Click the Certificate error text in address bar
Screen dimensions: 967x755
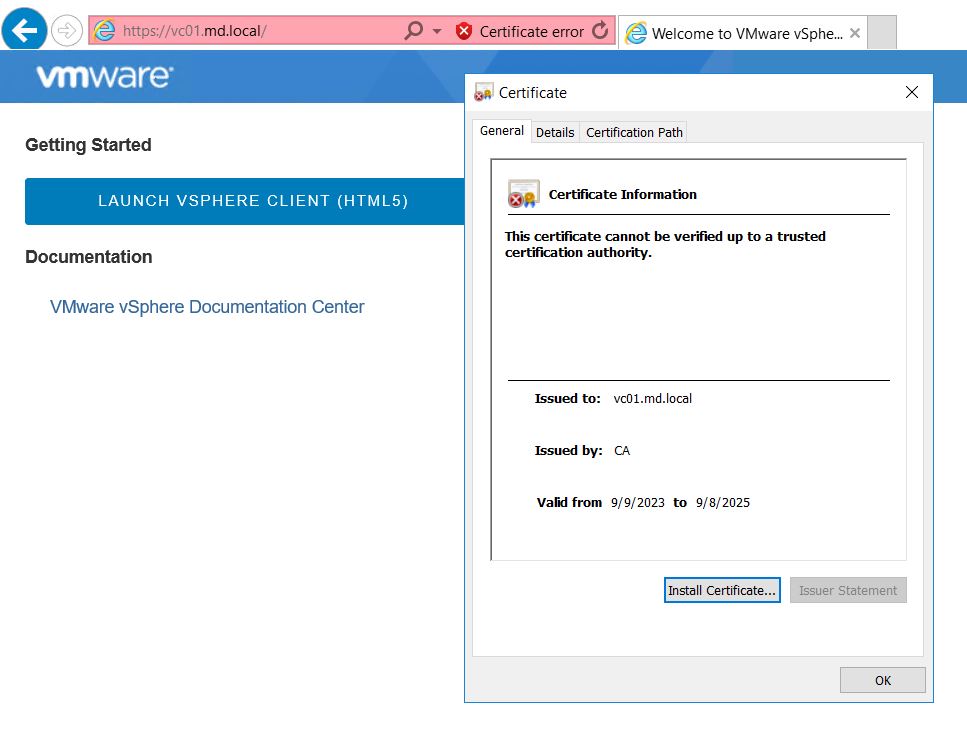531,31
